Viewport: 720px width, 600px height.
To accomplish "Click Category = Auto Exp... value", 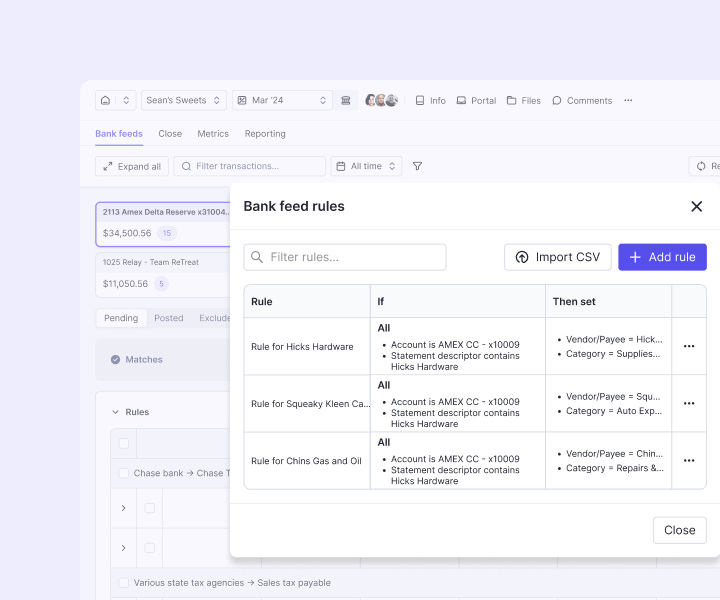I will [614, 411].
